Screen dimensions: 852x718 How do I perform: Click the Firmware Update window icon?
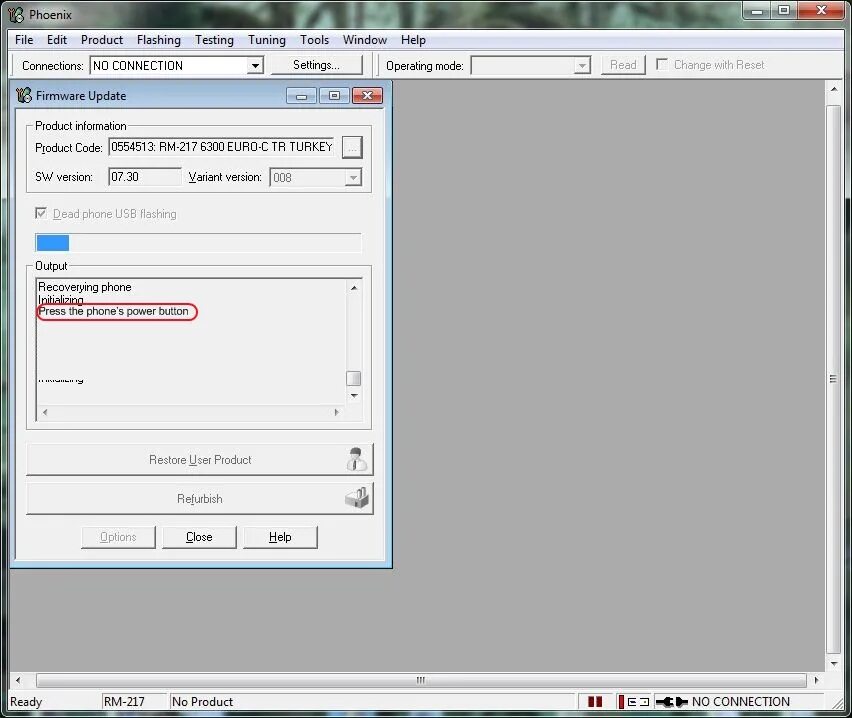point(24,96)
